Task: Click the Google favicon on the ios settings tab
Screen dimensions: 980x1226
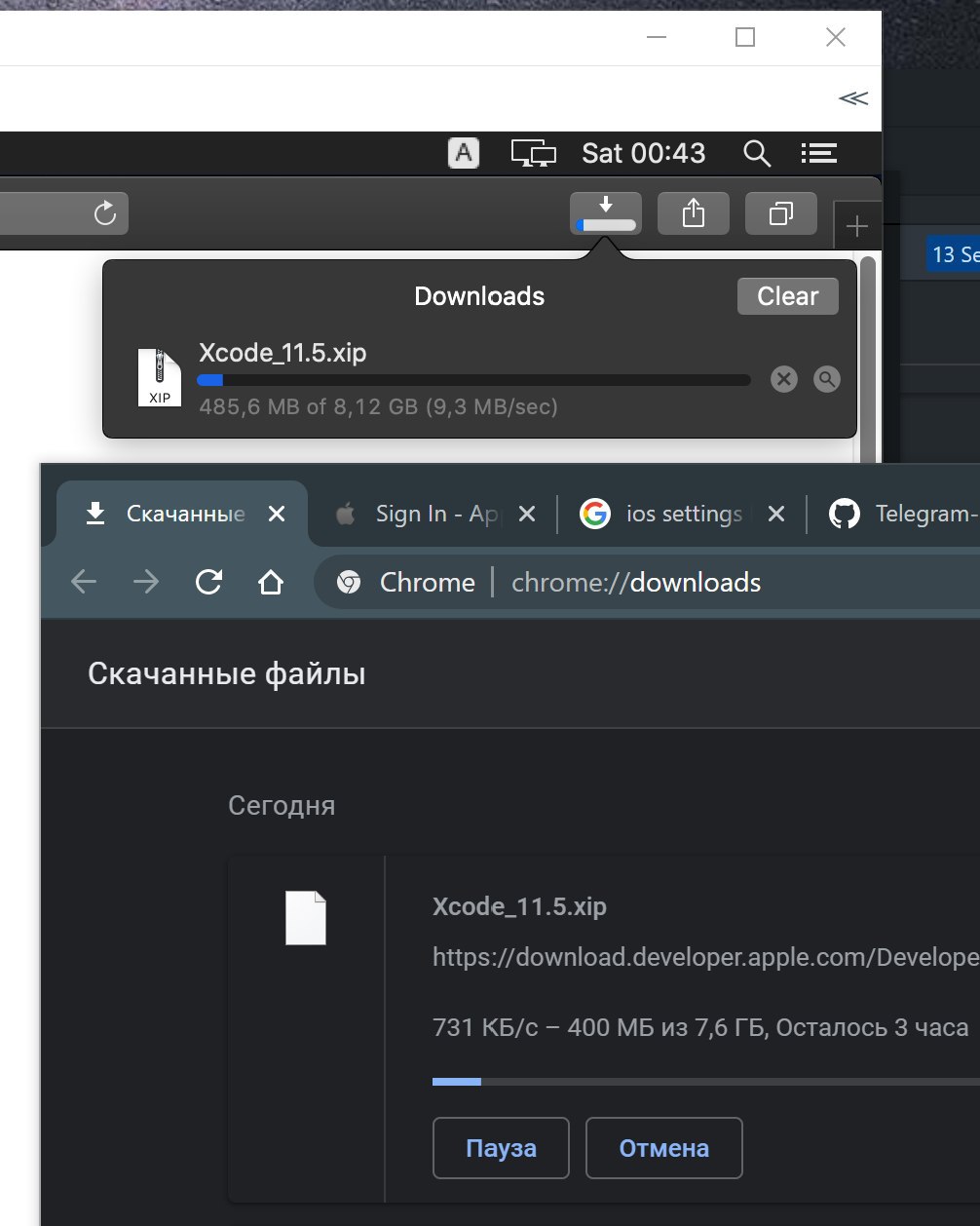Action: click(595, 514)
